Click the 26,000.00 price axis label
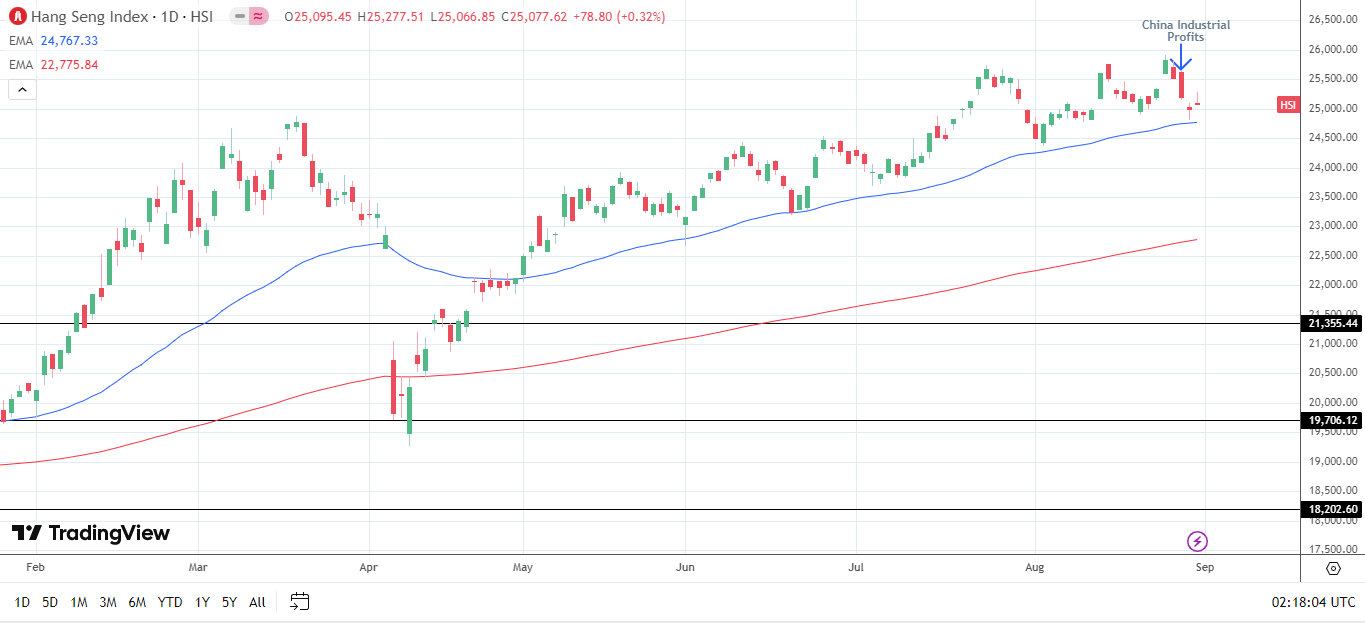The height and width of the screenshot is (623, 1365). [1333, 49]
